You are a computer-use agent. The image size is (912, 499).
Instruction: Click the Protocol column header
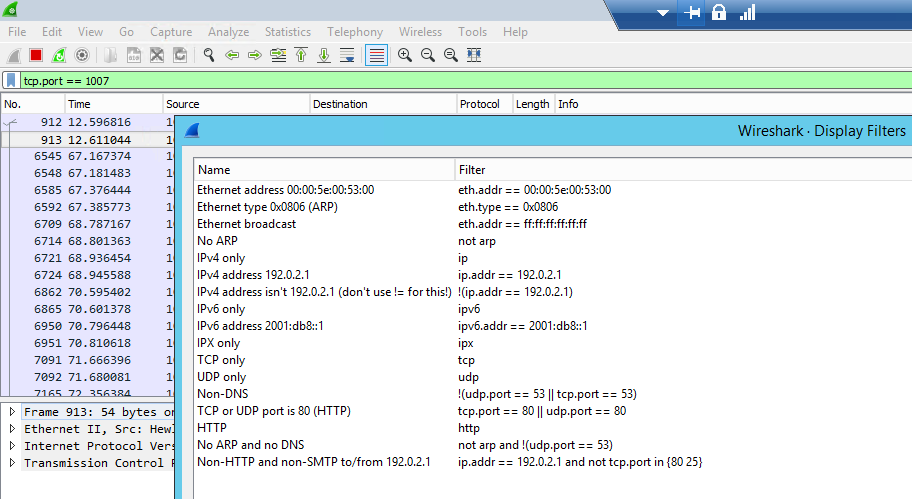pos(484,104)
